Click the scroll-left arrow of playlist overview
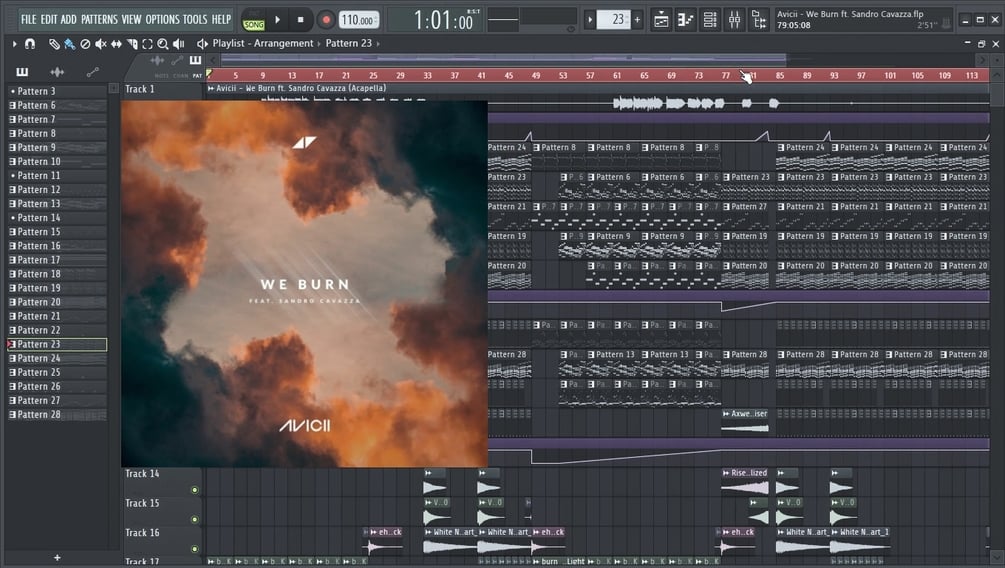Image resolution: width=1005 pixels, height=568 pixels. point(214,60)
